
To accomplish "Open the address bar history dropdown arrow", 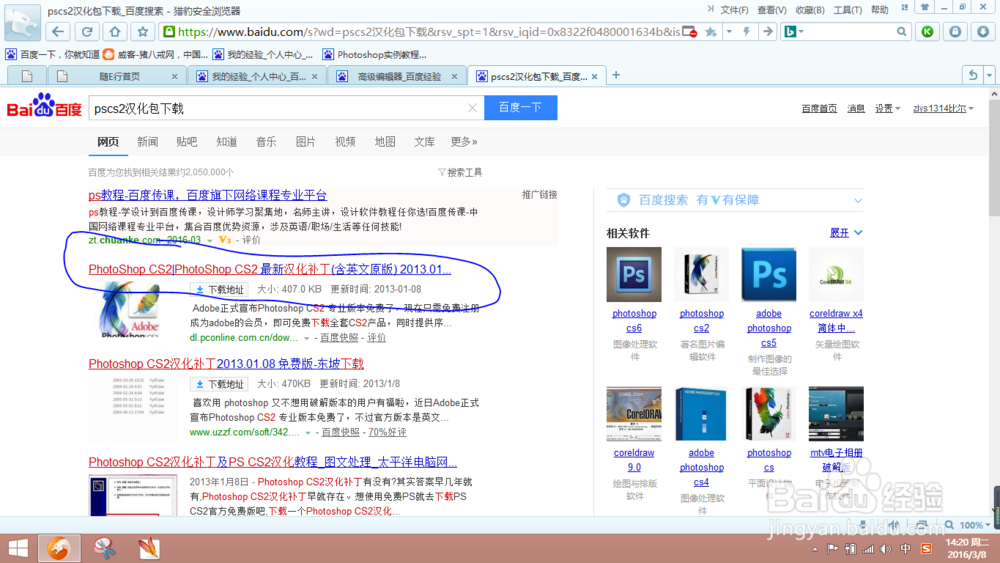I will 729,32.
